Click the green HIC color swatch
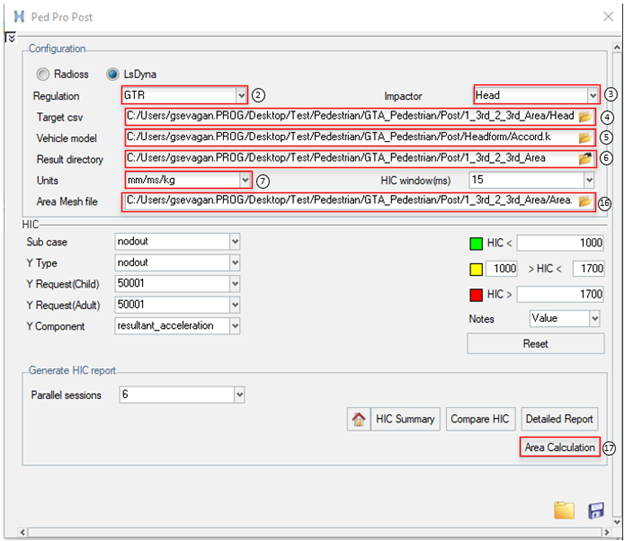This screenshot has width=624, height=541. tap(476, 243)
